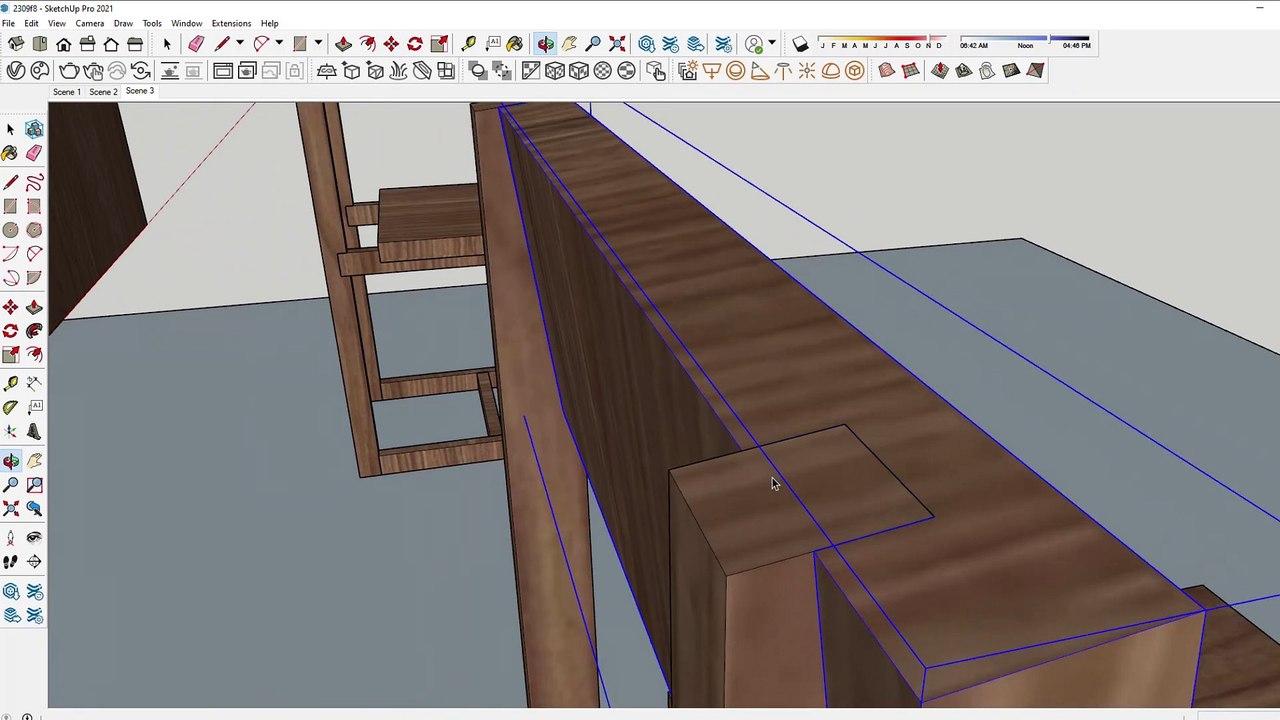Select the Offset tool in top toolbar
Image resolution: width=1280 pixels, height=720 pixels.
coord(367,44)
